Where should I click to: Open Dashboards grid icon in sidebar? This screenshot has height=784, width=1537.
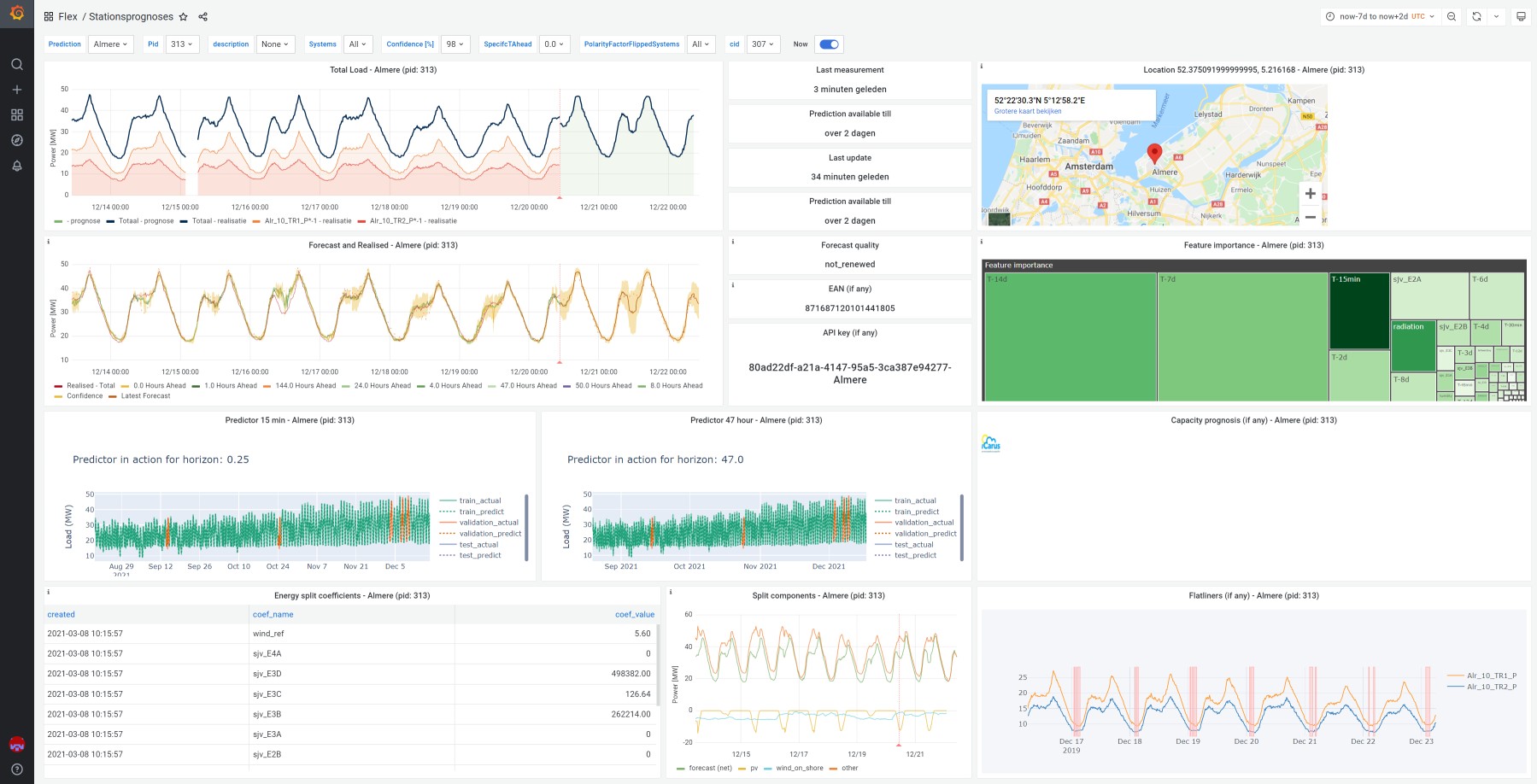click(17, 114)
